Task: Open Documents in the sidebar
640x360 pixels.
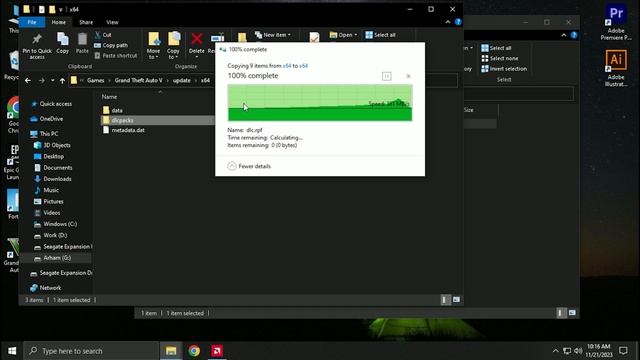Action: pyautogui.click(x=58, y=167)
